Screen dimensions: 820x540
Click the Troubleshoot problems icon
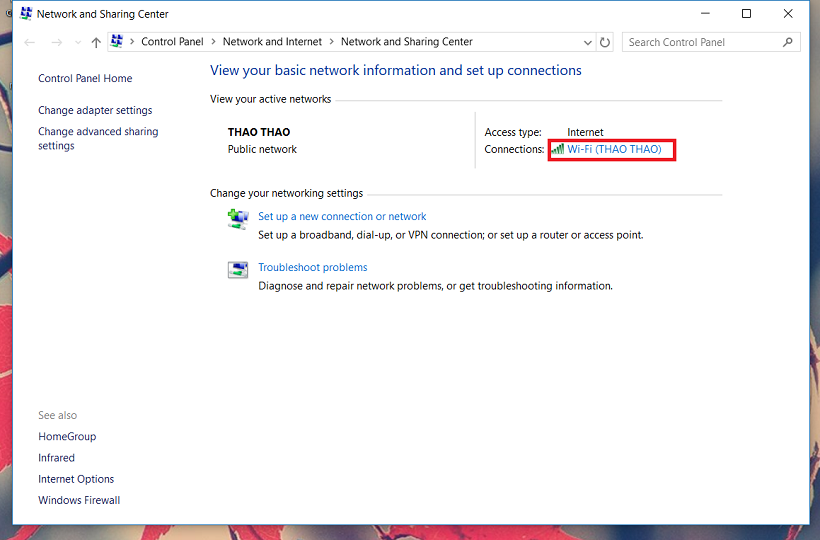(238, 270)
